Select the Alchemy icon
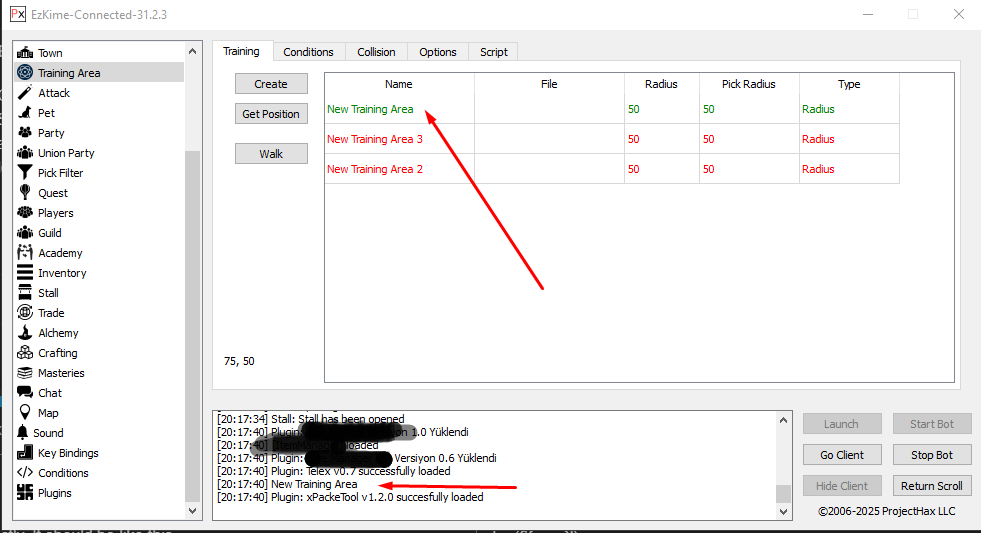 coord(25,333)
